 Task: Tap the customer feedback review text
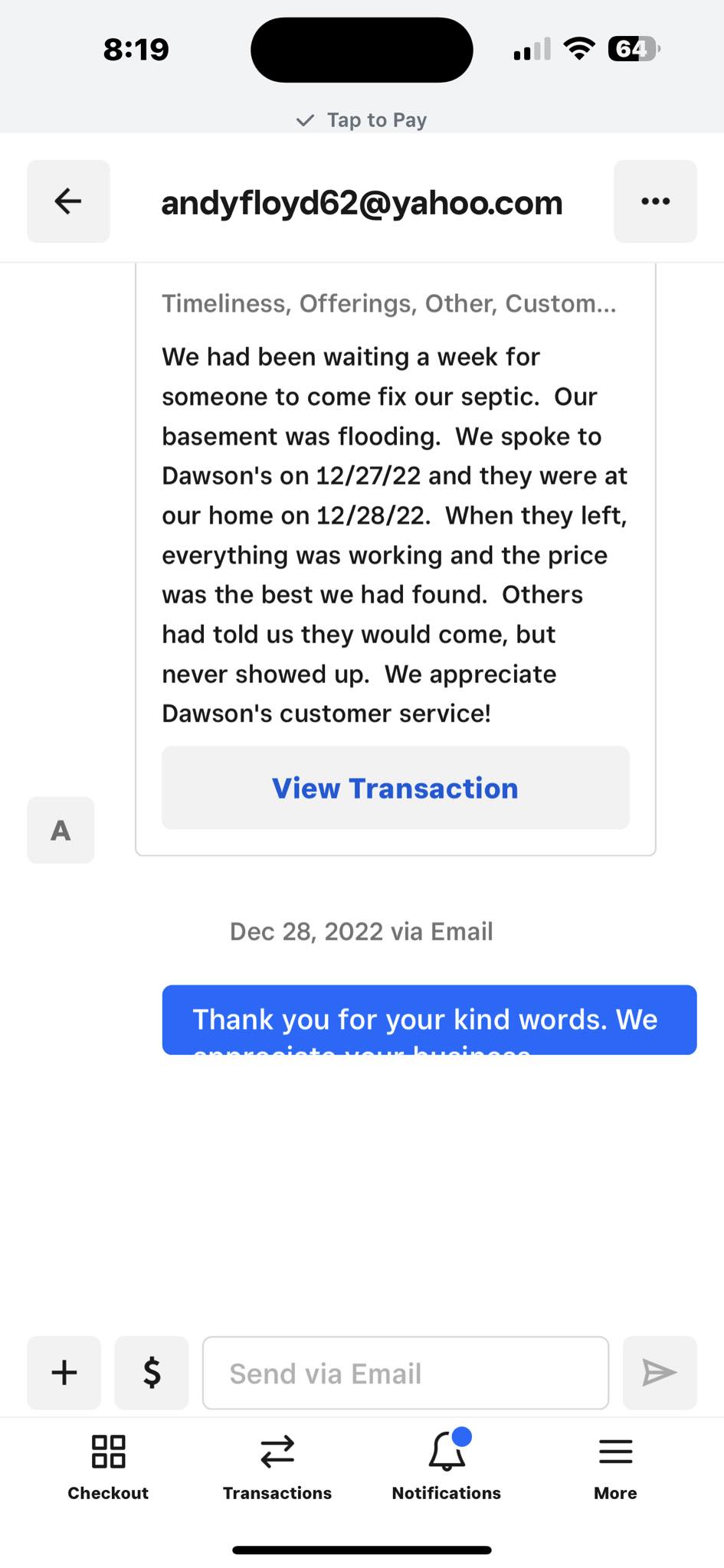click(x=394, y=534)
